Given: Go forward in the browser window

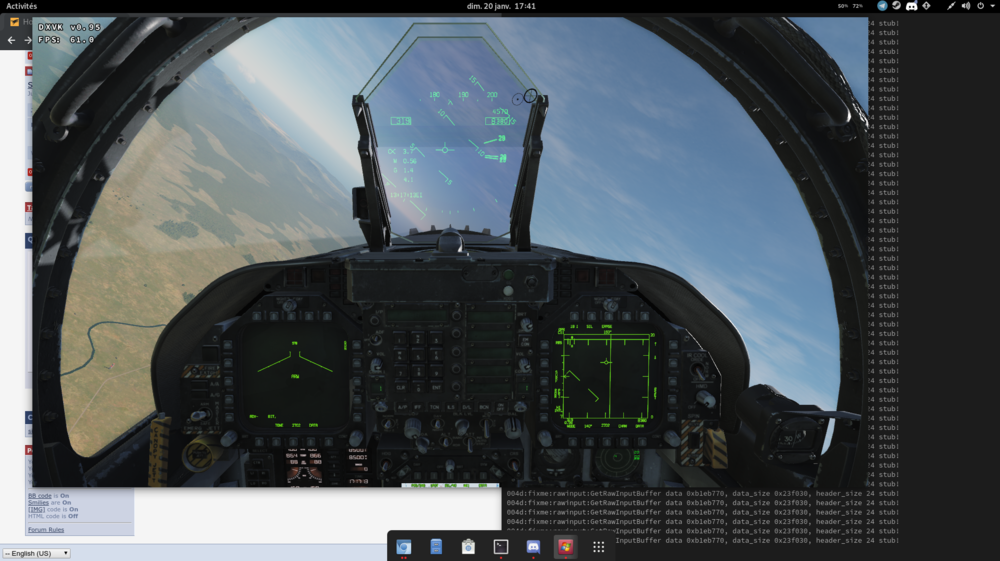Looking at the screenshot, I should point(27,40).
